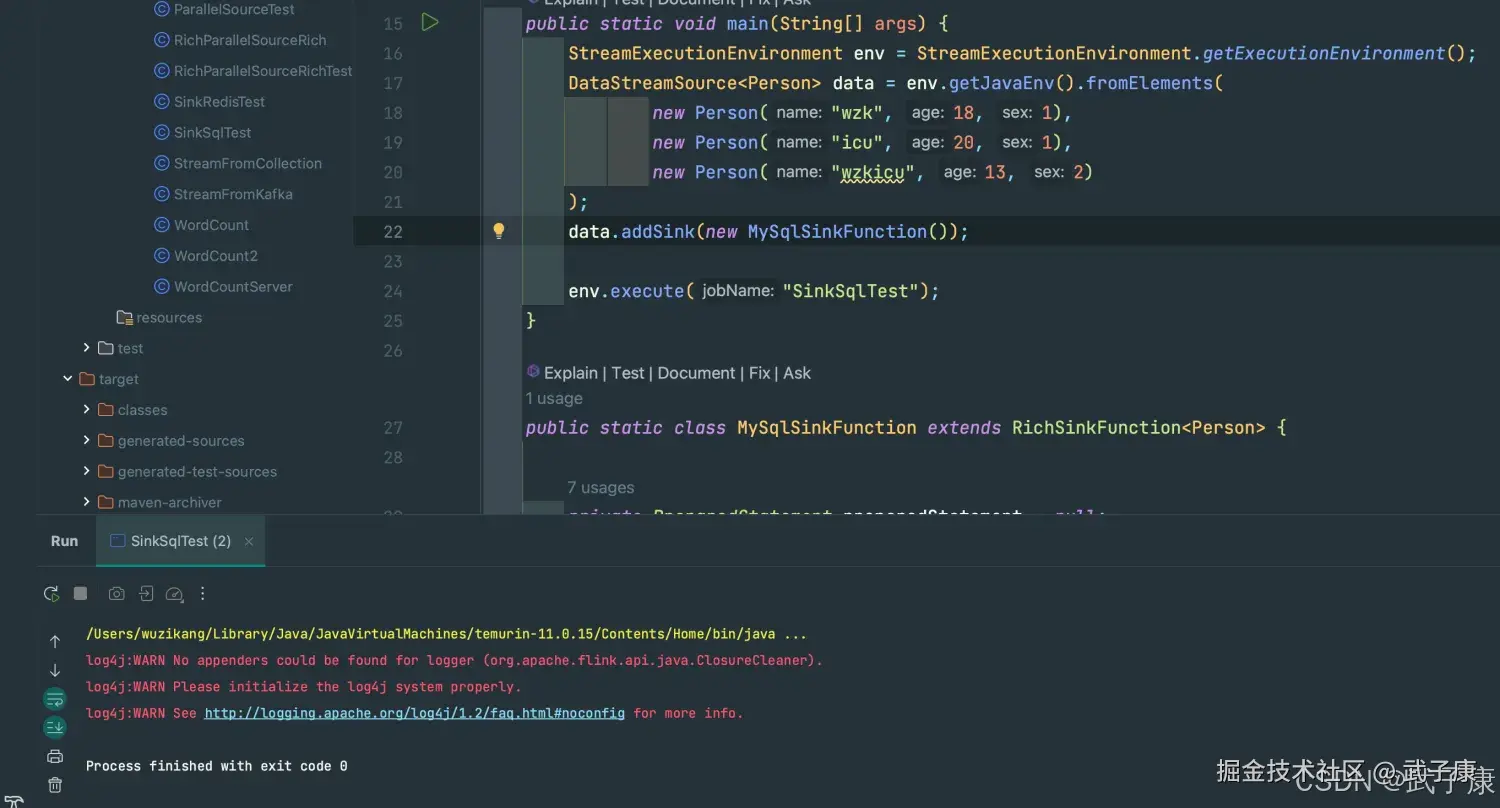Click fromElements method call
This screenshot has width=1500, height=808.
point(1149,83)
